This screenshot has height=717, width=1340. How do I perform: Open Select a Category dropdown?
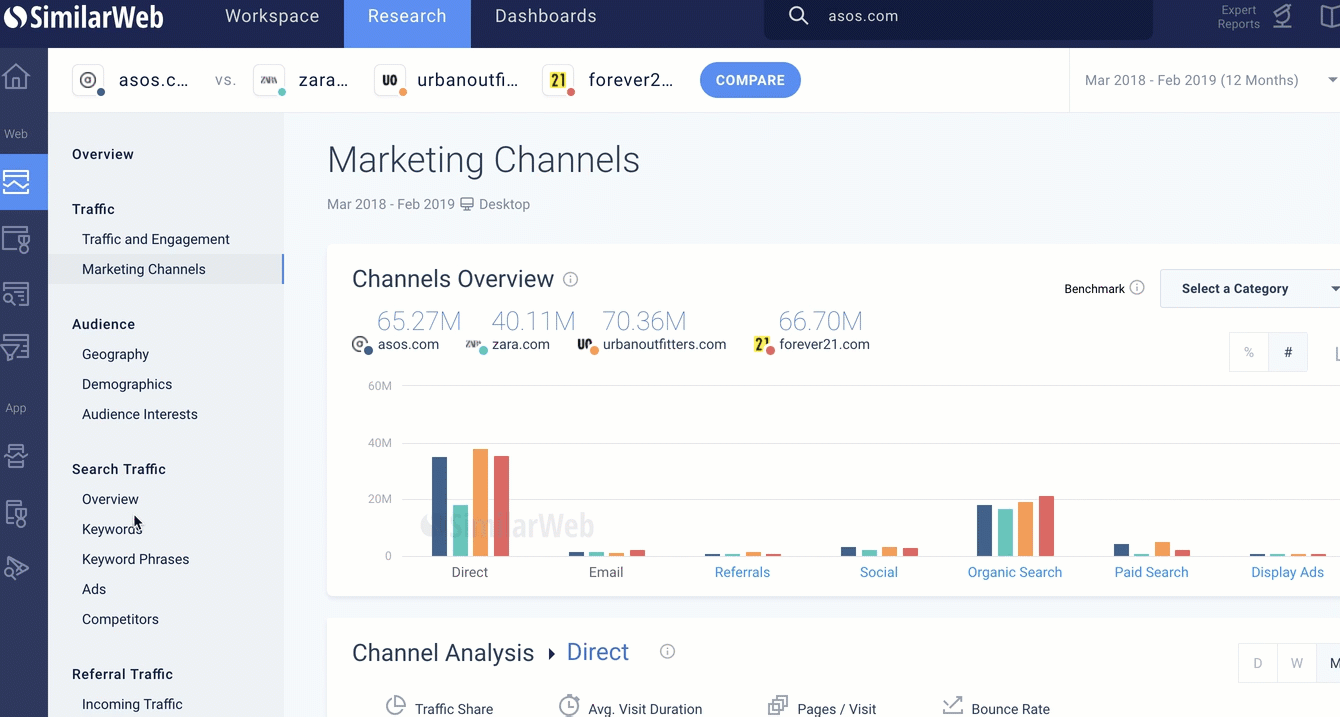click(1250, 289)
